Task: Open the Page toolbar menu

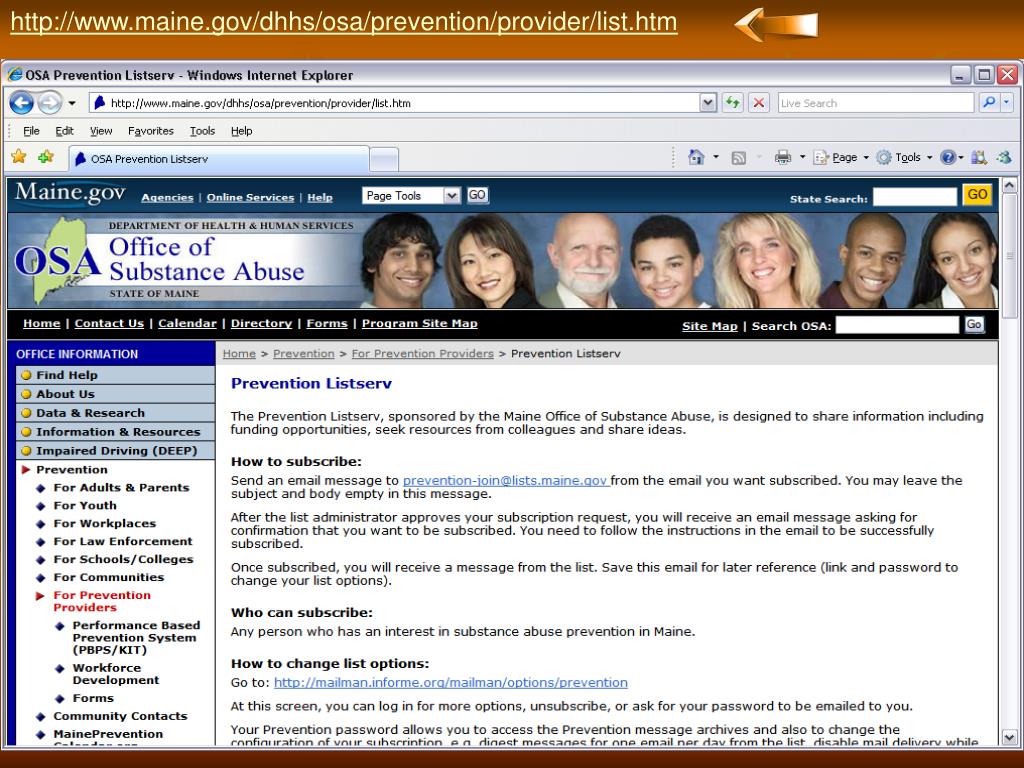Action: click(840, 157)
